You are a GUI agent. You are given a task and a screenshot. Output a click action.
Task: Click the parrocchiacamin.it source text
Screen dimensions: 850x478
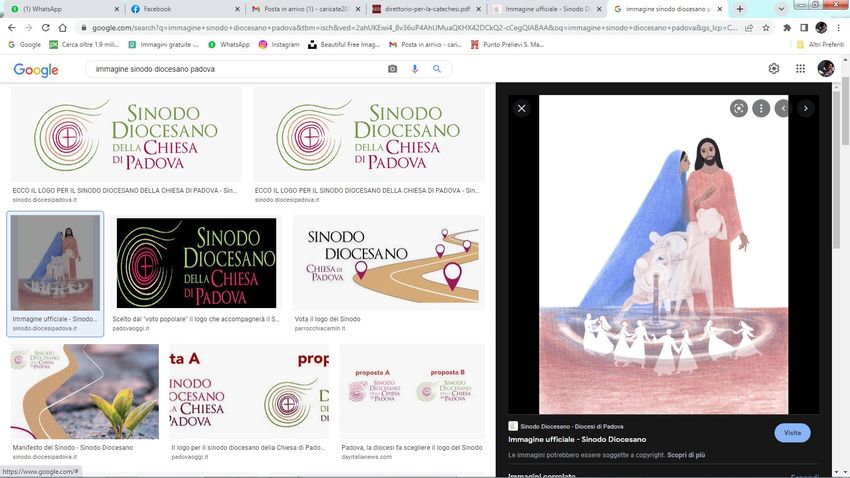point(319,328)
